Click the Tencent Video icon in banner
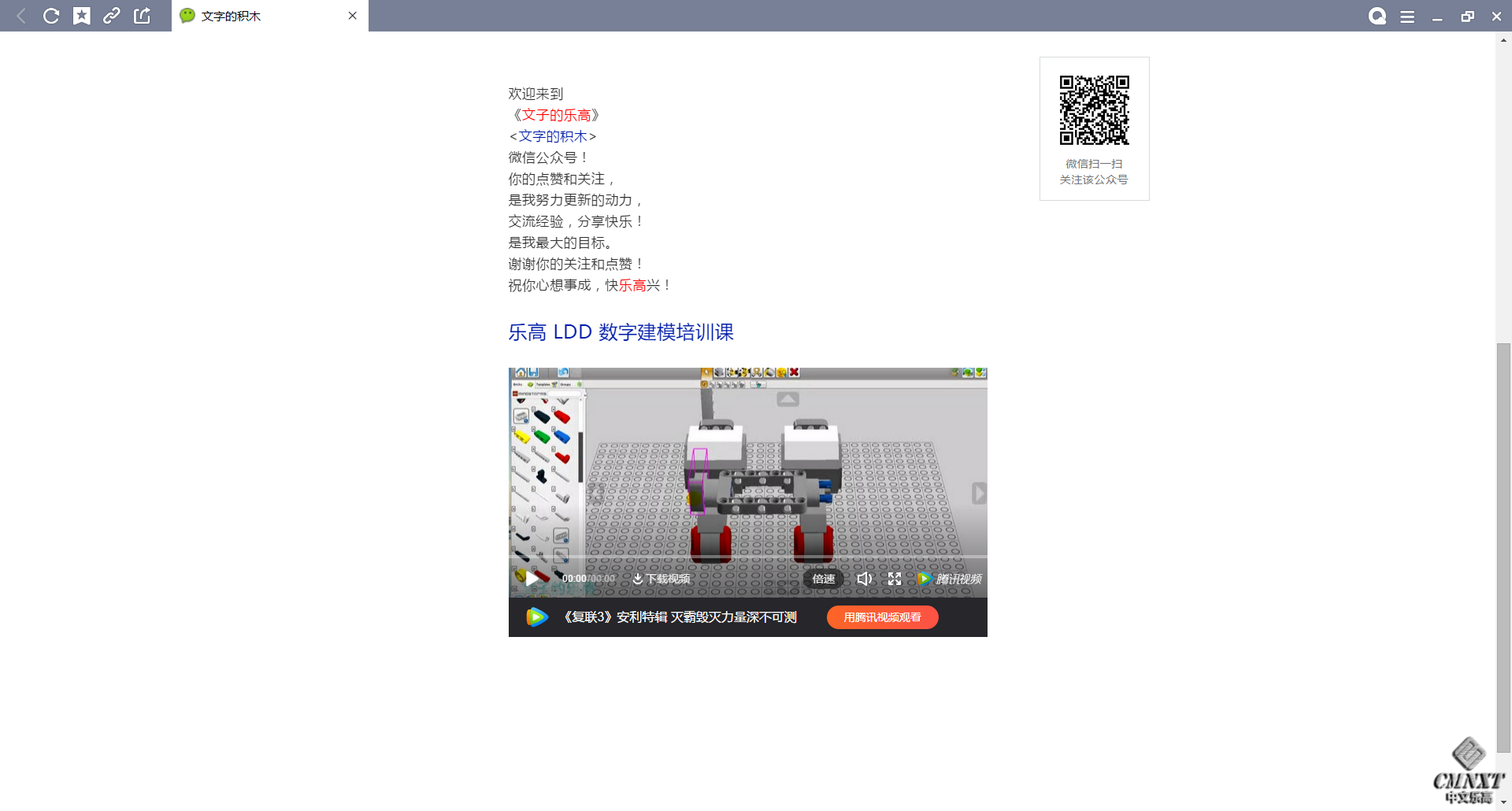This screenshot has width=1512, height=811. coord(536,617)
